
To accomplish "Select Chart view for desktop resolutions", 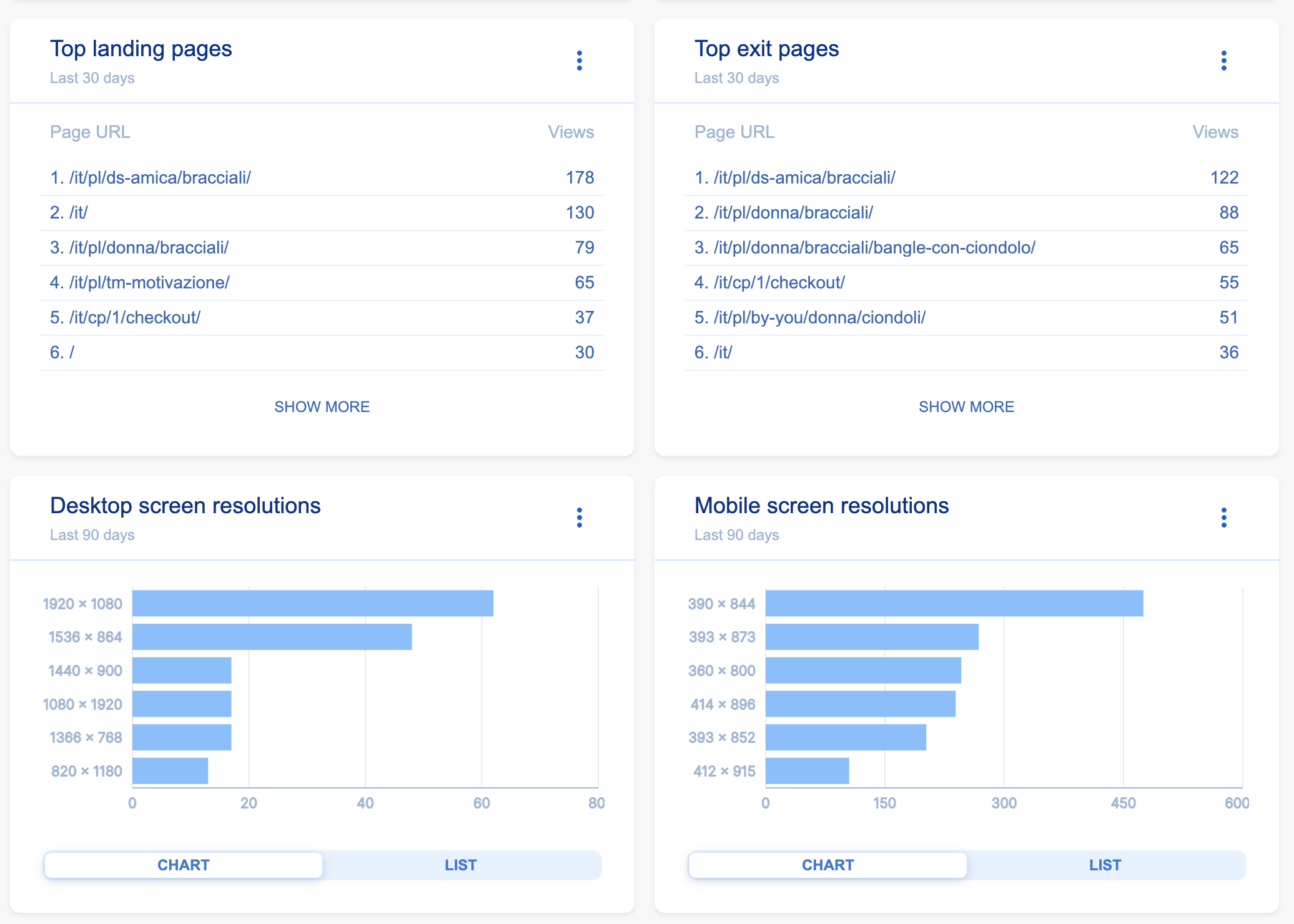I will (184, 865).
